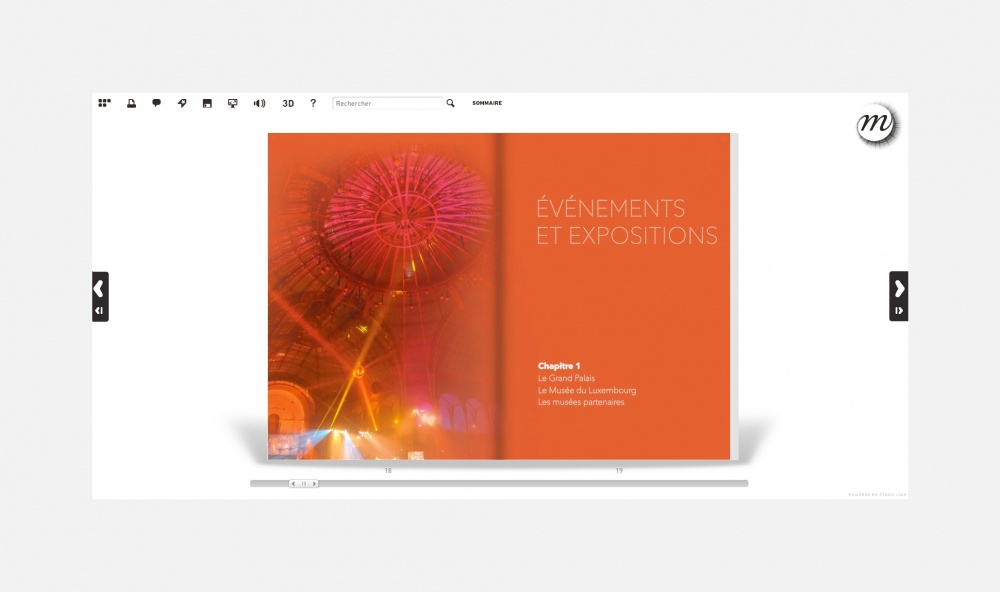Image resolution: width=1000 pixels, height=592 pixels.
Task: Click the print icon in toolbar
Action: tap(131, 103)
